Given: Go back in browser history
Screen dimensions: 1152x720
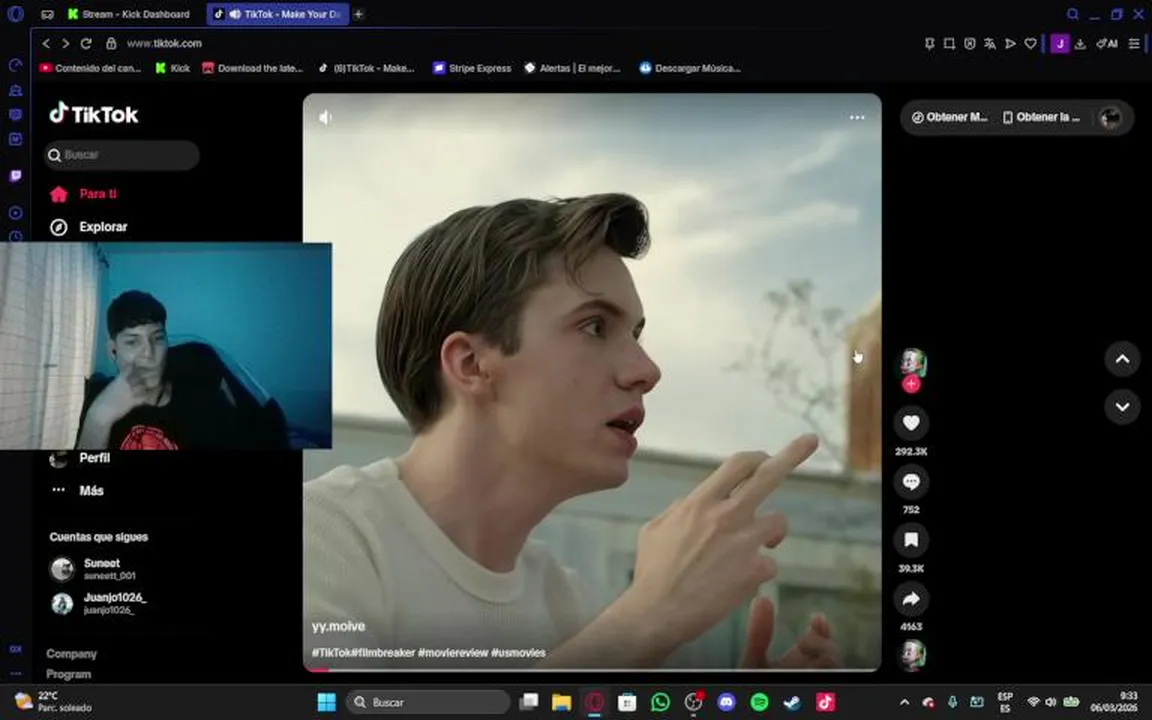Looking at the screenshot, I should [x=46, y=43].
